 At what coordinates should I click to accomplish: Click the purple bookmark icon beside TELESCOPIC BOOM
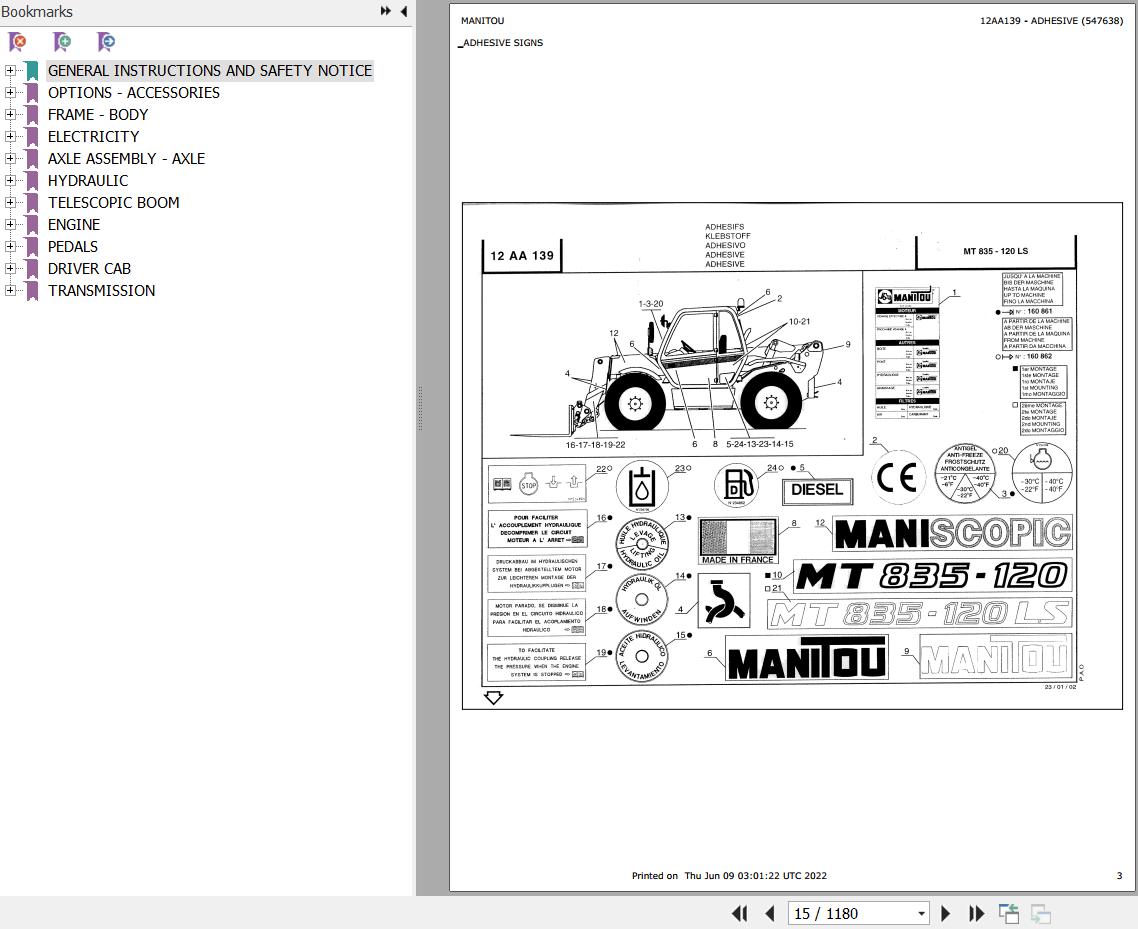(x=32, y=203)
